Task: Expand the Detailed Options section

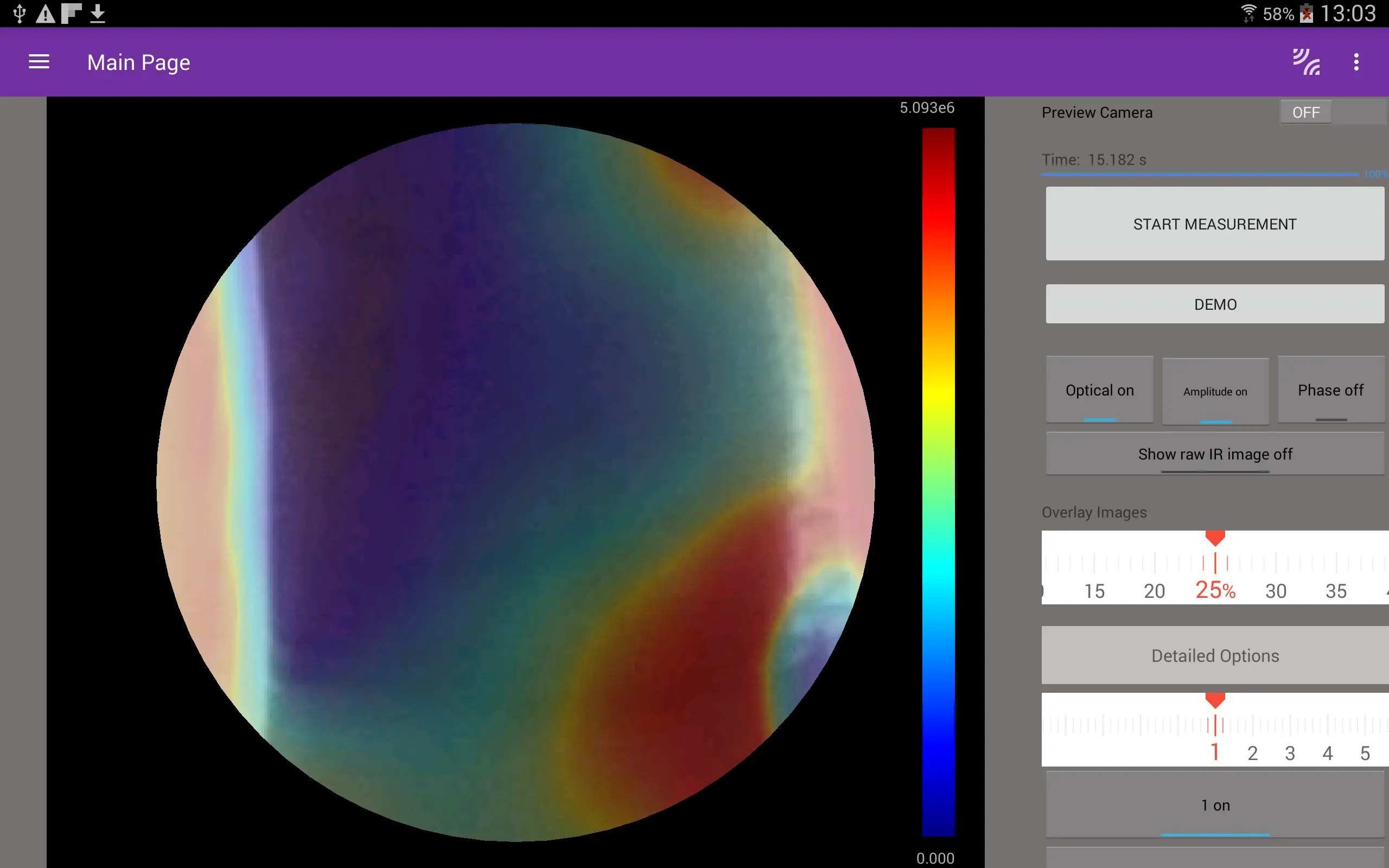Action: pyautogui.click(x=1215, y=655)
